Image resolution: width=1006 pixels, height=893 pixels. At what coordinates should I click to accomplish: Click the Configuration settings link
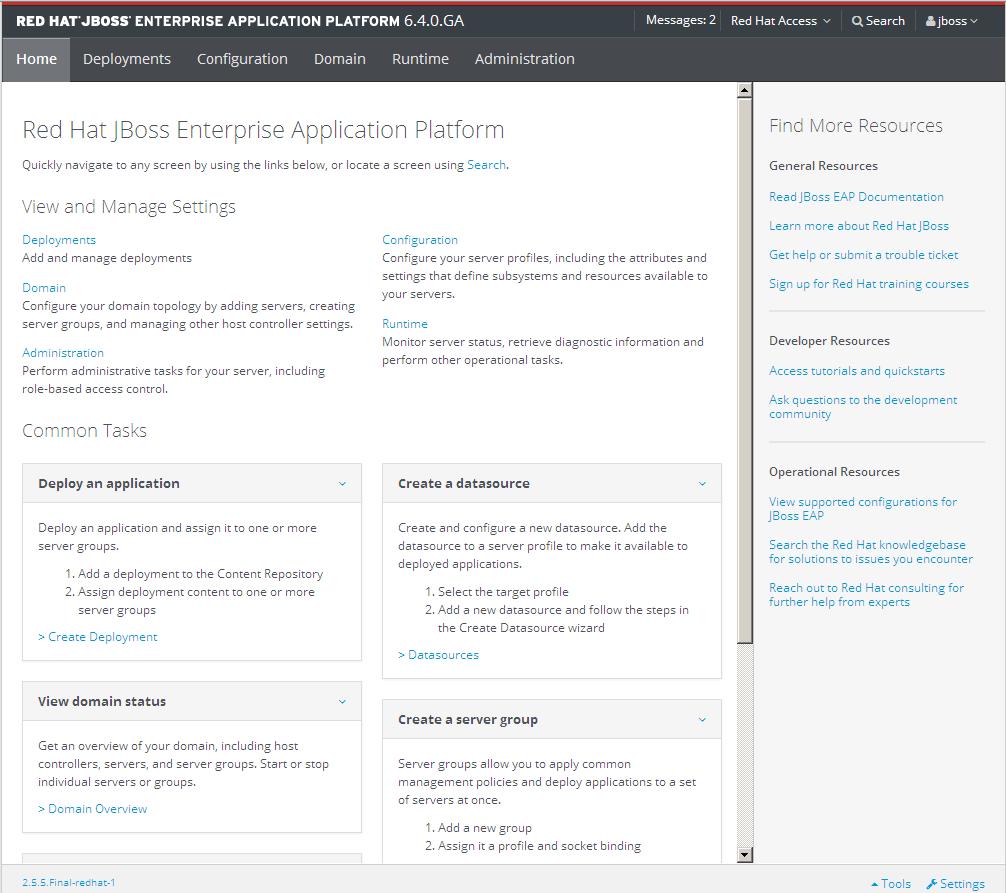[x=420, y=240]
